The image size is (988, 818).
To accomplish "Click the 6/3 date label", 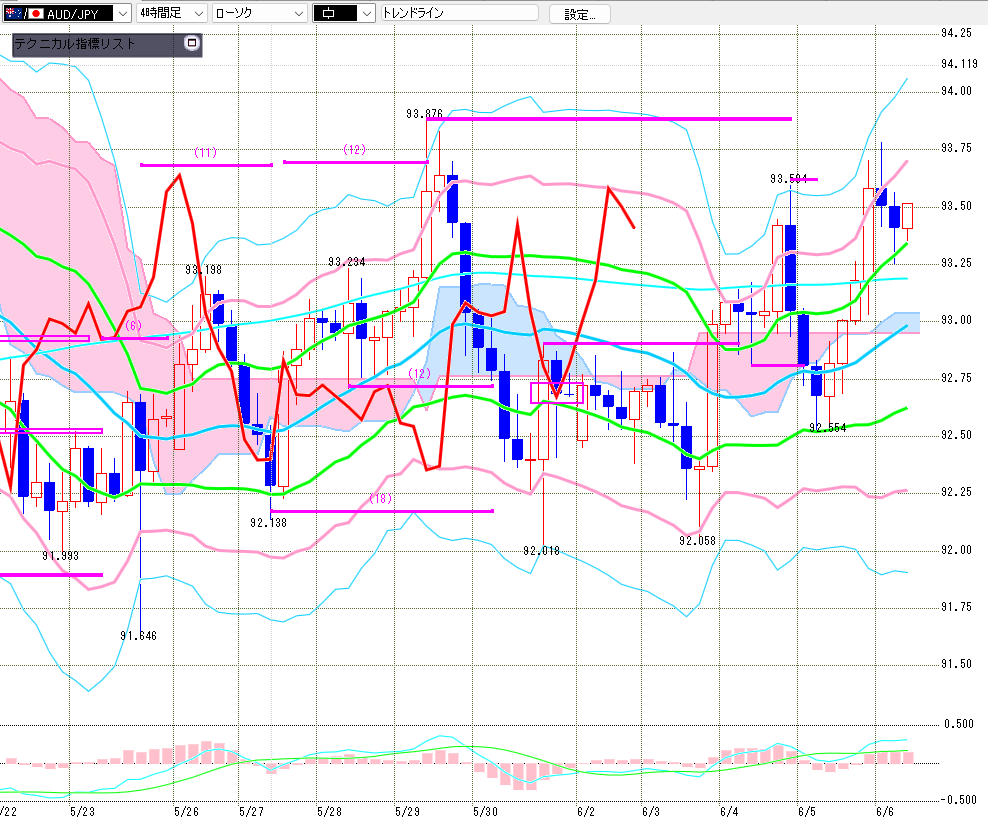I will [651, 812].
